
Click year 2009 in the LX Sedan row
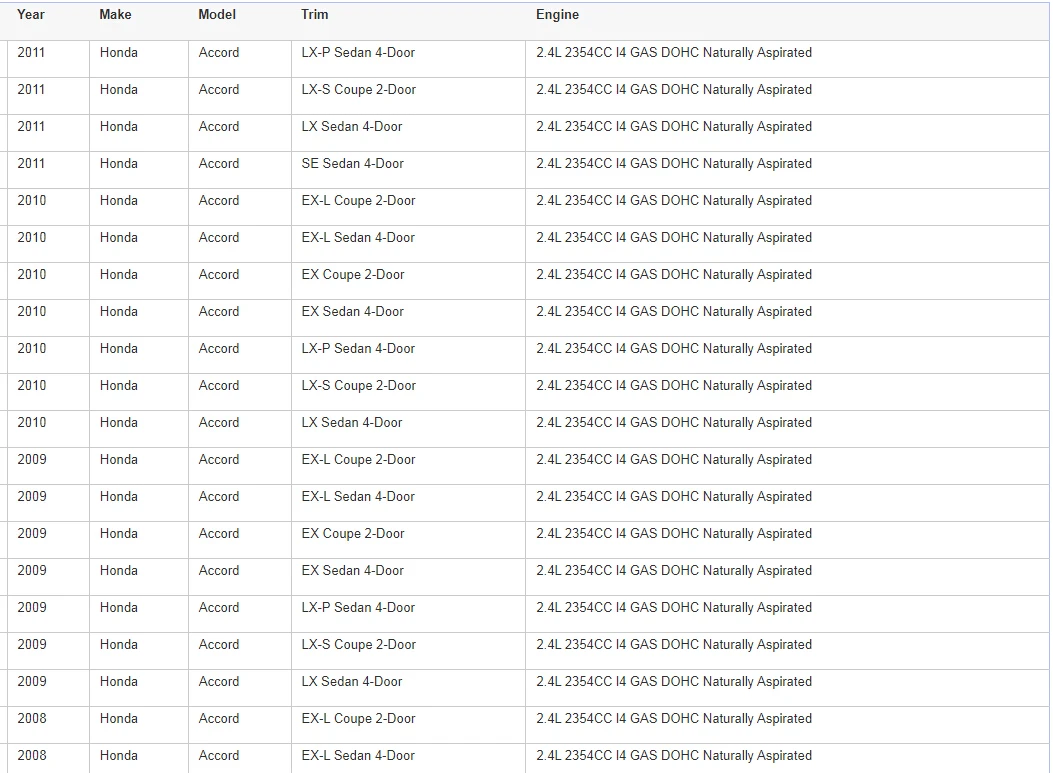click(x=32, y=681)
